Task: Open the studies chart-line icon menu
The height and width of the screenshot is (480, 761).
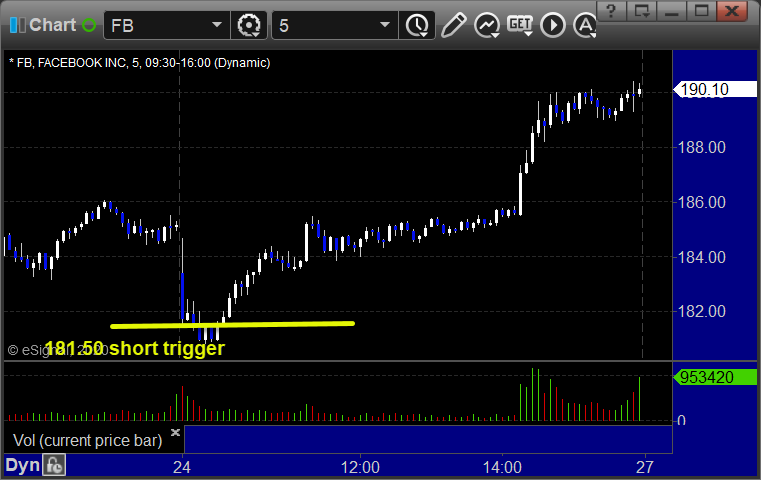Action: tap(487, 25)
